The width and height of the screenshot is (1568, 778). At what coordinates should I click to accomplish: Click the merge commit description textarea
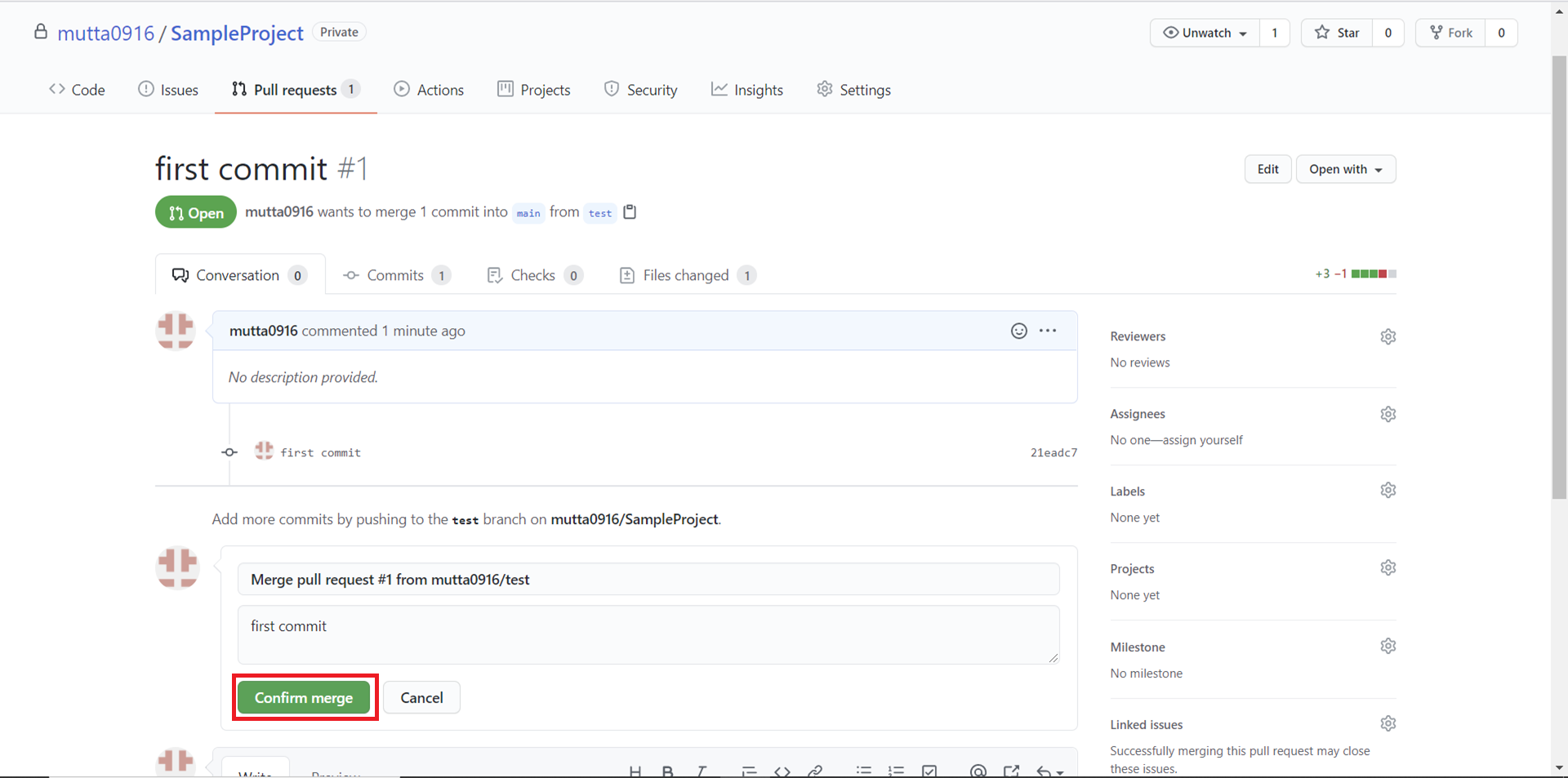(x=648, y=635)
